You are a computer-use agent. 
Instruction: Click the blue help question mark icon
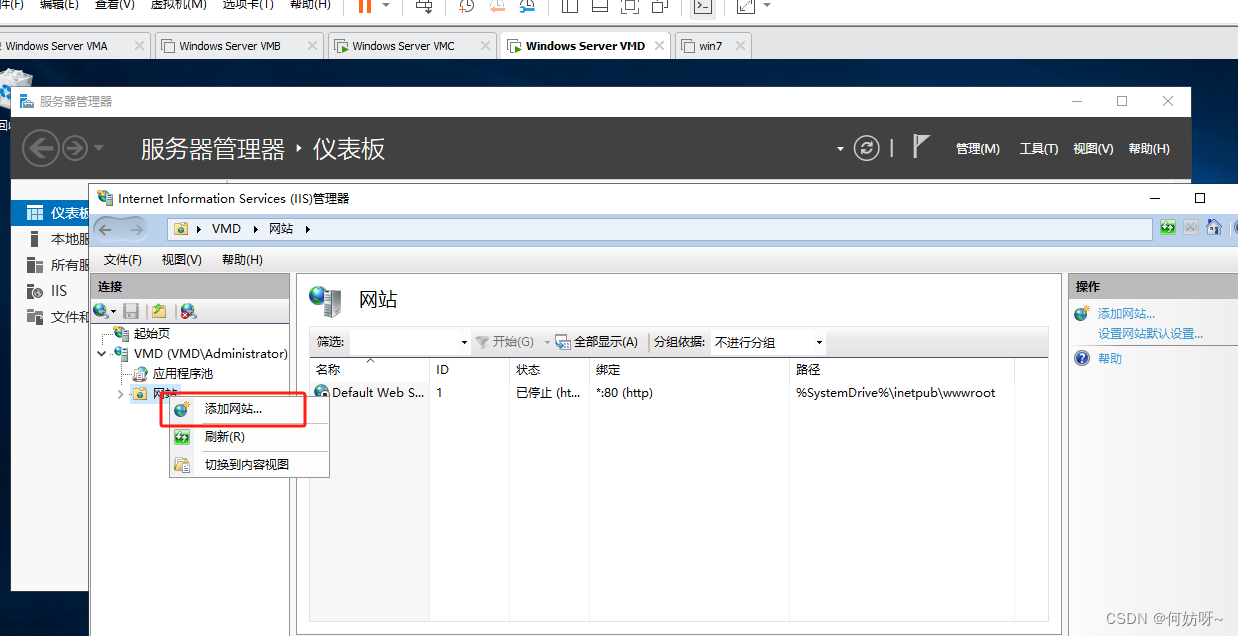(1082, 358)
